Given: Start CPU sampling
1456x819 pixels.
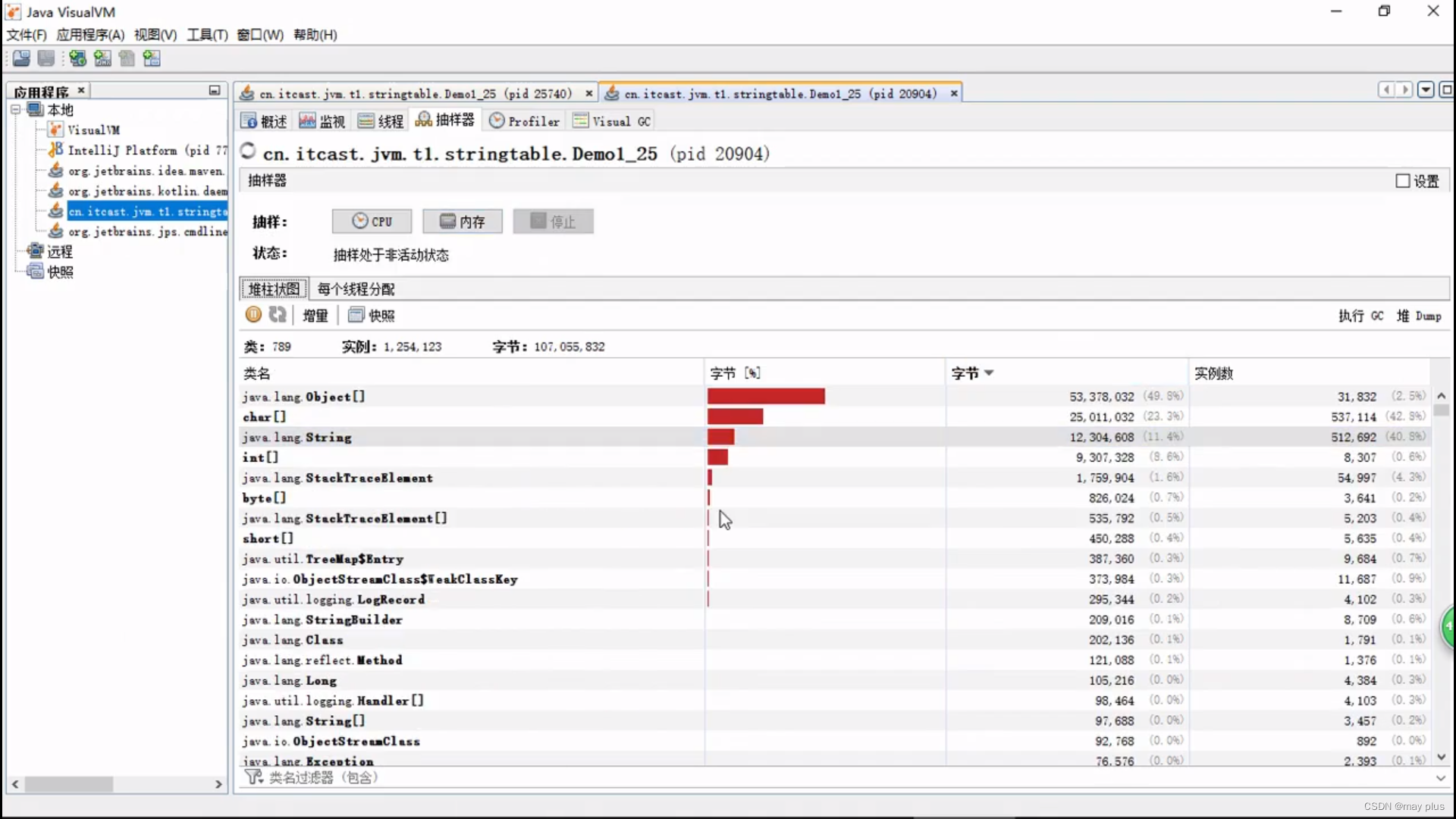Looking at the screenshot, I should (x=372, y=221).
